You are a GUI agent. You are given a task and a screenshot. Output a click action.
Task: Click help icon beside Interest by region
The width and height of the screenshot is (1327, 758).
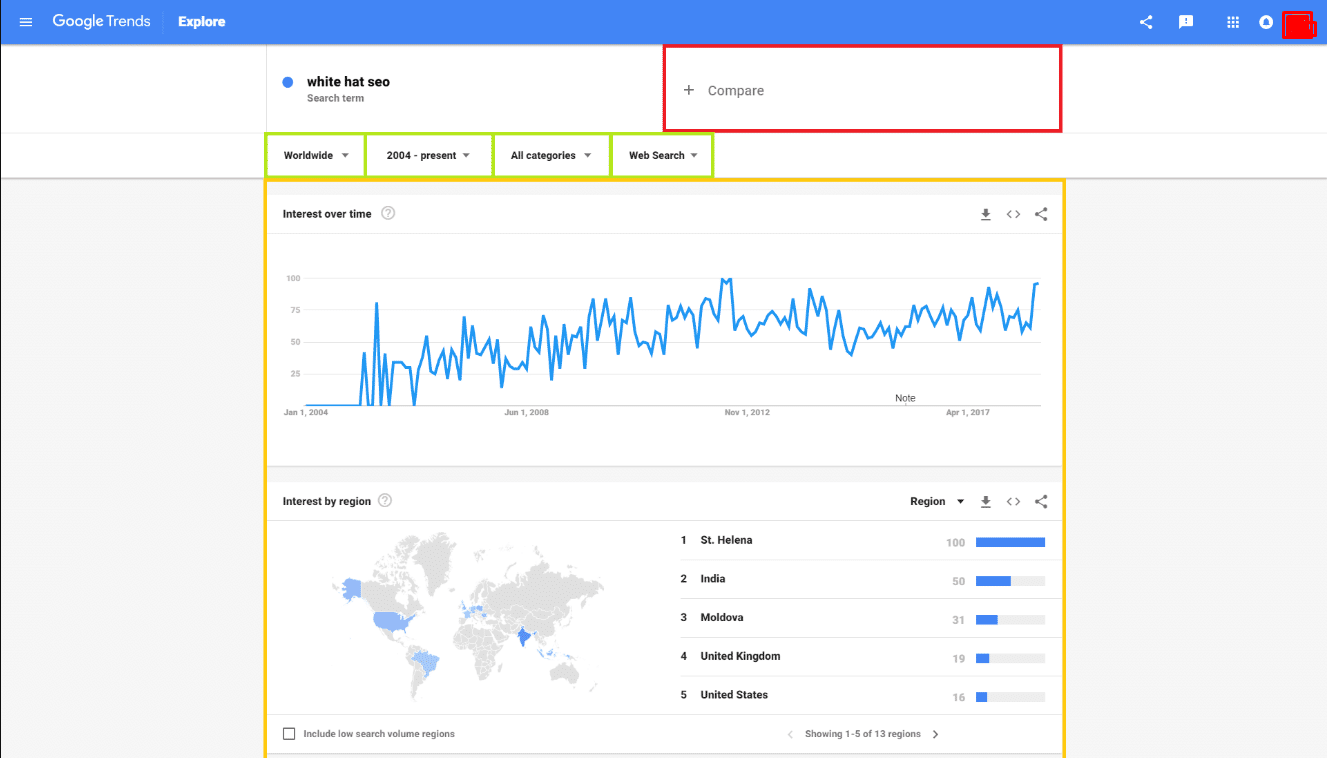click(x=385, y=501)
